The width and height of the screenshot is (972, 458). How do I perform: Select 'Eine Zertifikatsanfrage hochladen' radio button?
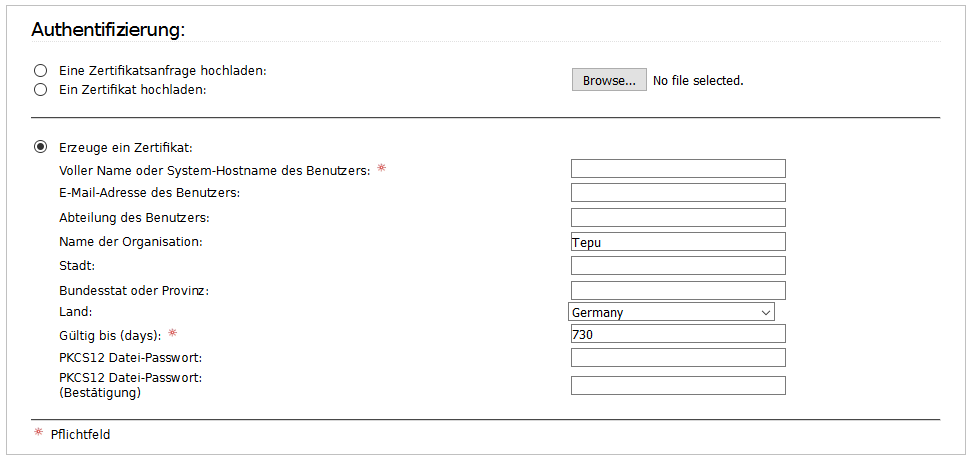coord(40,71)
